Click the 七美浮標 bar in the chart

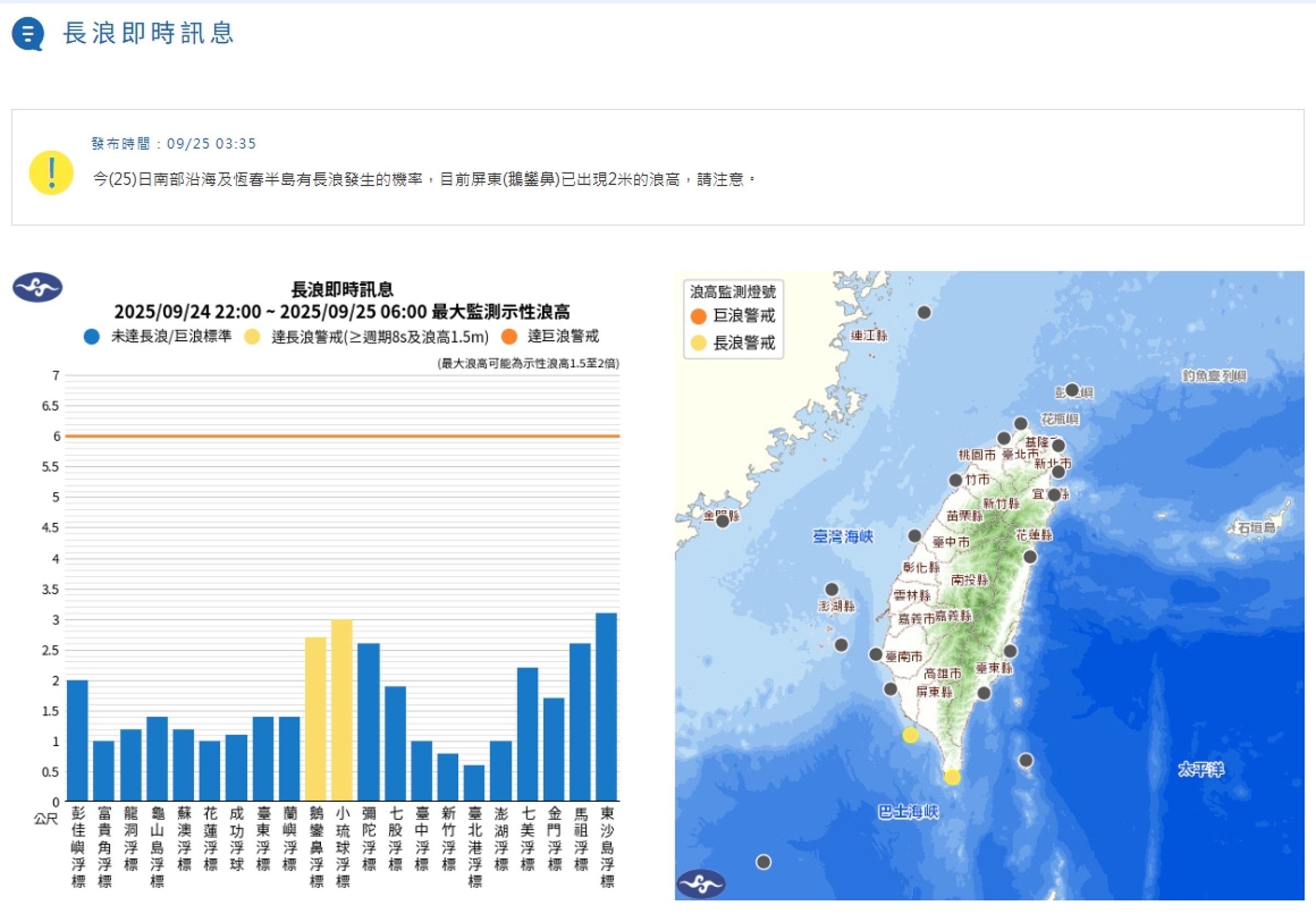click(527, 735)
